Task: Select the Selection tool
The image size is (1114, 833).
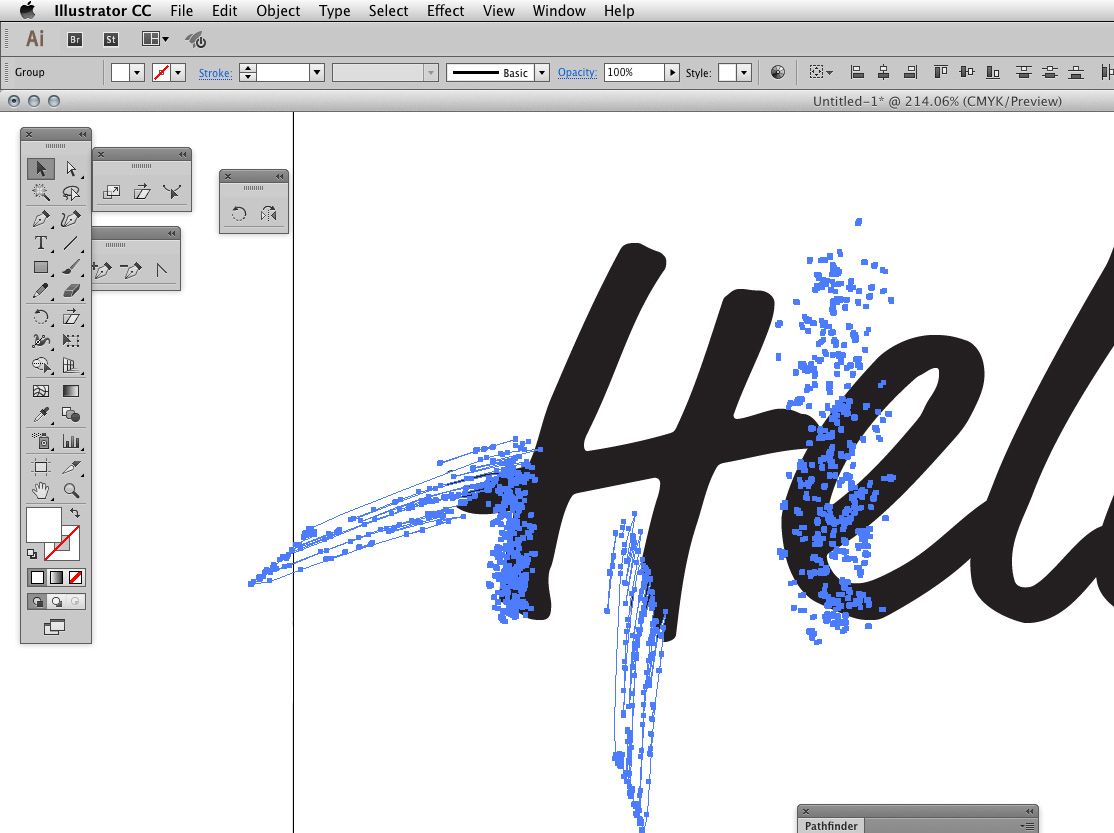Action: tap(40, 168)
